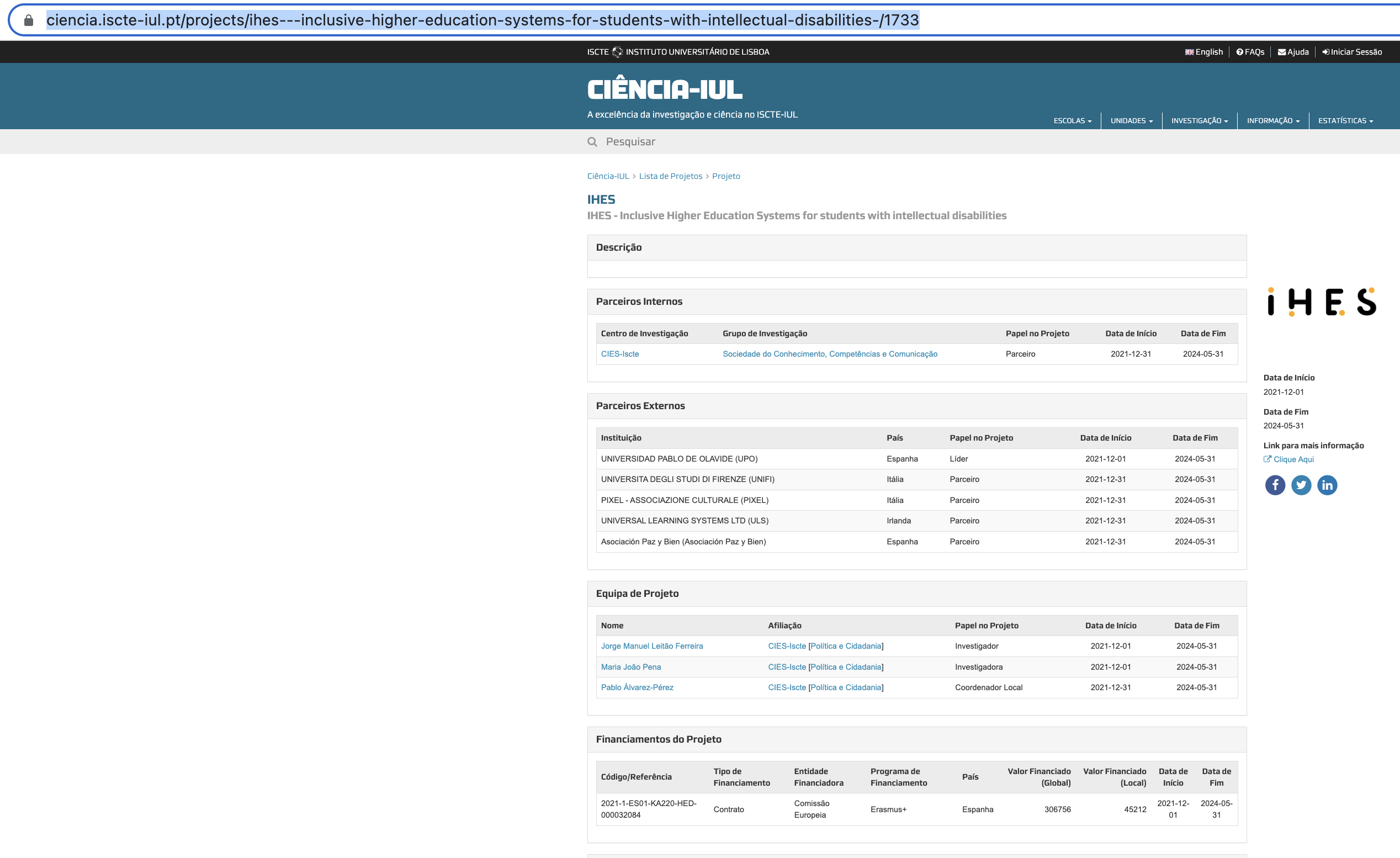The width and height of the screenshot is (1400, 858).
Task: Share project on Twitter icon
Action: pyautogui.click(x=1301, y=485)
